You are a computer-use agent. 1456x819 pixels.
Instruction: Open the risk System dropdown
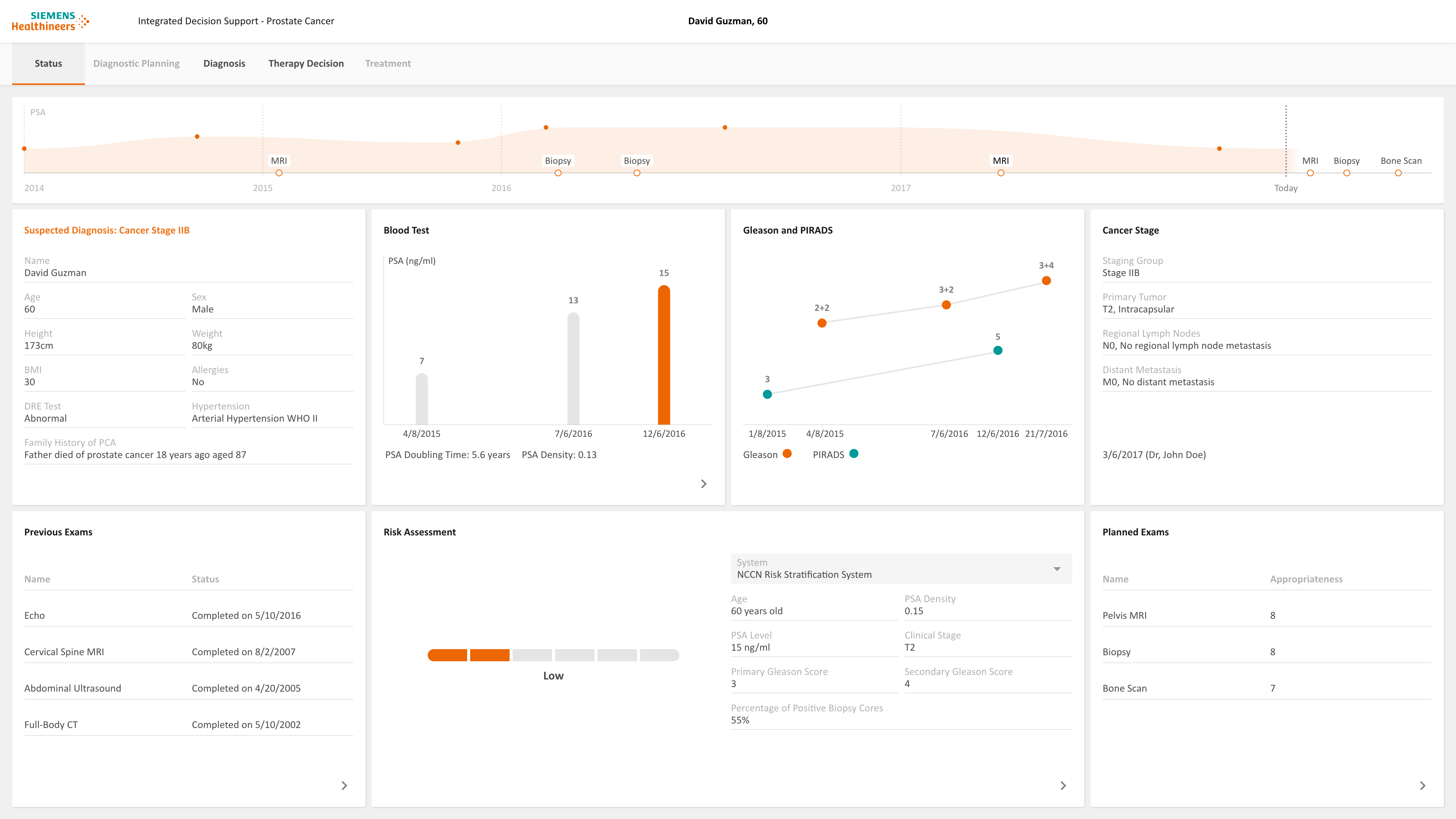click(x=901, y=569)
